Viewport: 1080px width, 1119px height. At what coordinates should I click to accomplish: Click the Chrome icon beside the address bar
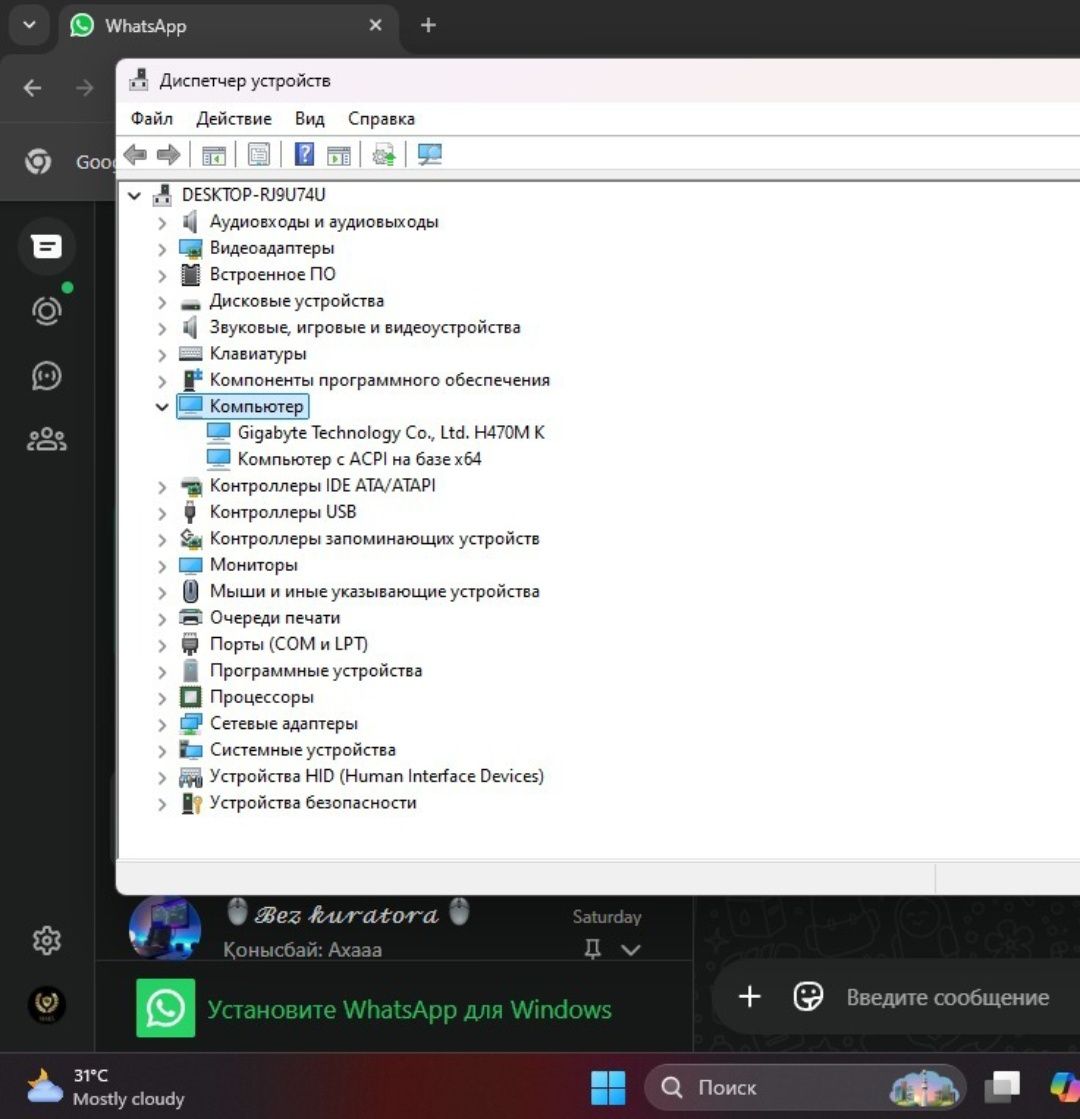(38, 161)
